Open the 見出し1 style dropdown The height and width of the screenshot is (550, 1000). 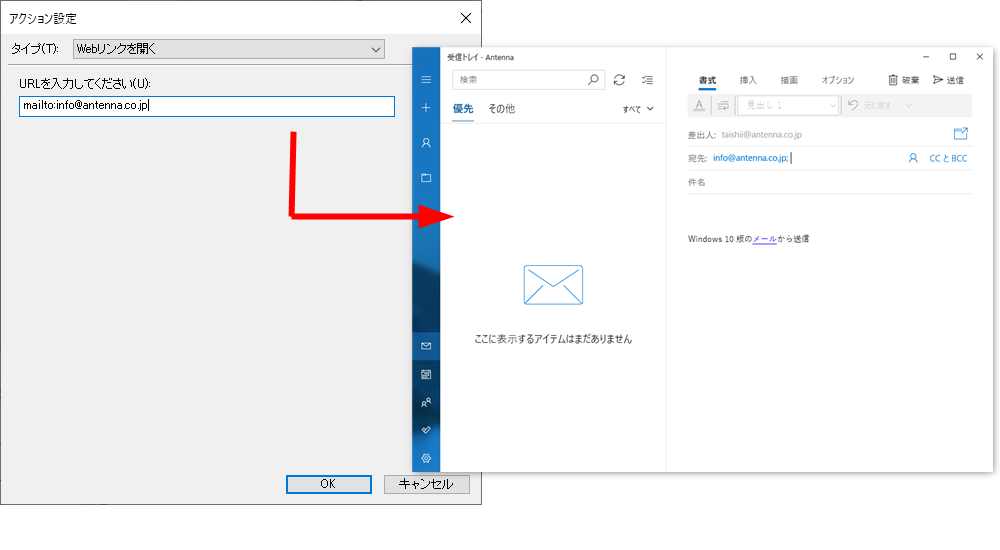[x=788, y=105]
